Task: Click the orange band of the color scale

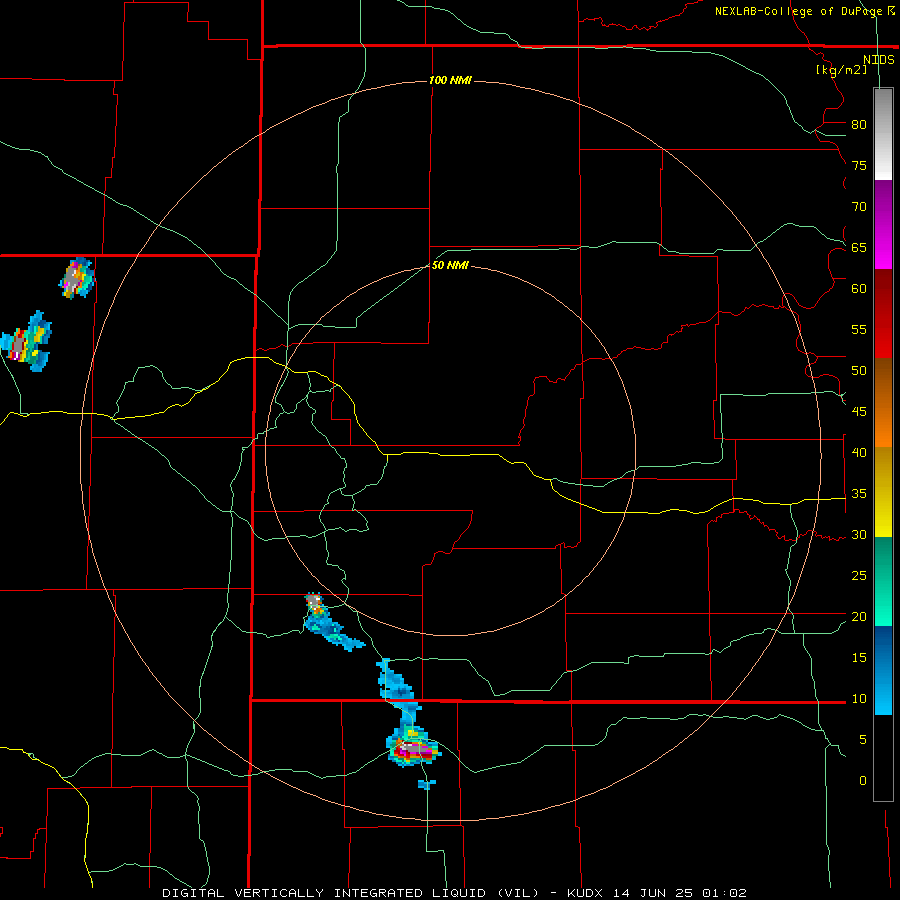Action: point(883,402)
